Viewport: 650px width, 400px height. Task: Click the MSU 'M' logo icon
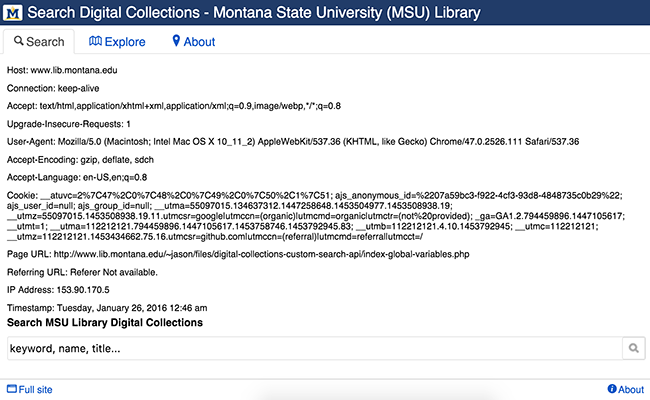click(x=13, y=14)
